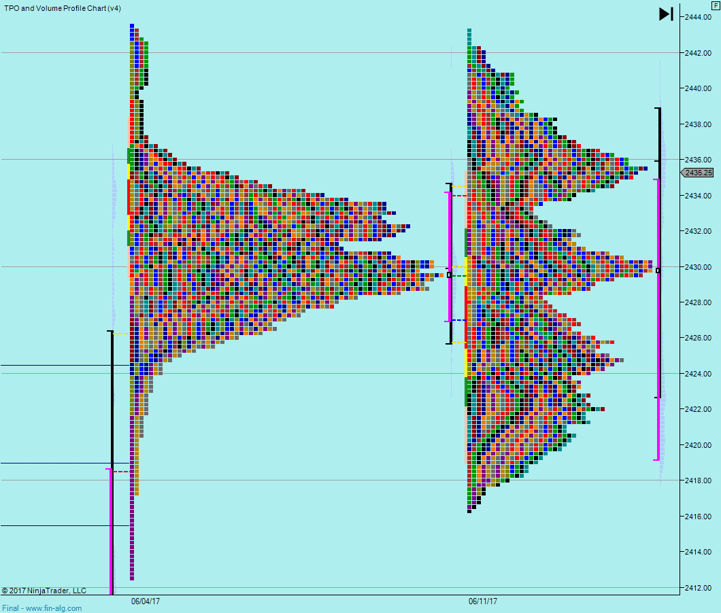
Task: Click the small F button in corner
Action: (x=714, y=5)
